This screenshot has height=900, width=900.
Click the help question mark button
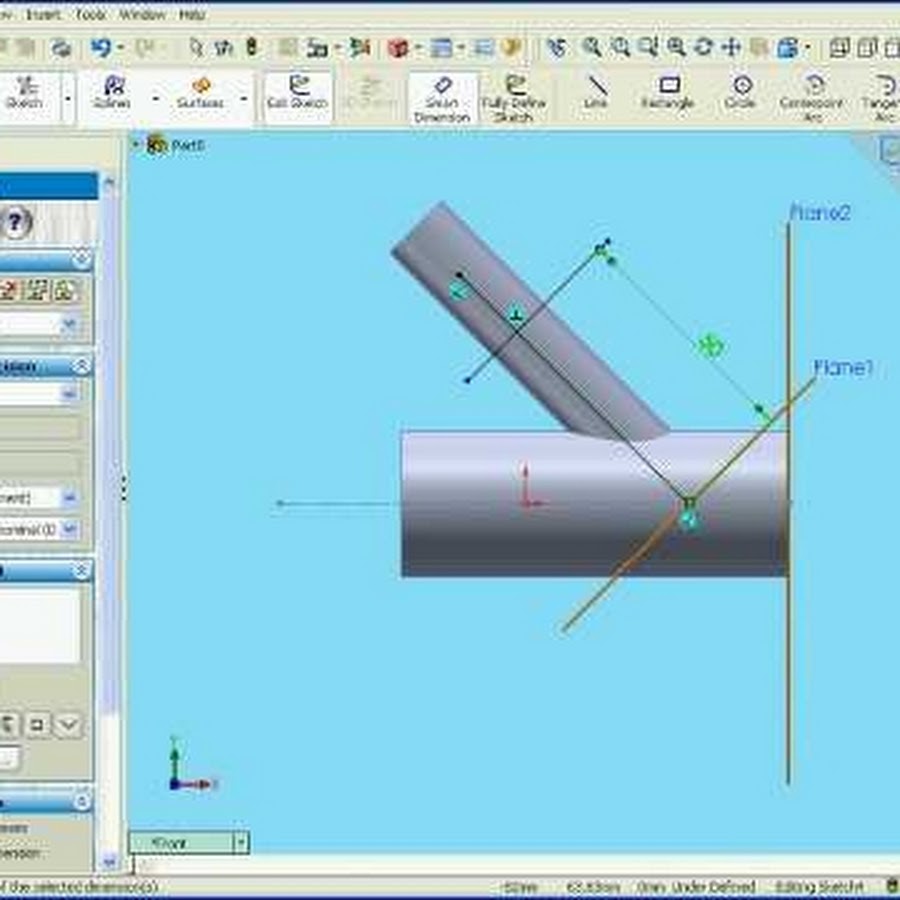14,224
